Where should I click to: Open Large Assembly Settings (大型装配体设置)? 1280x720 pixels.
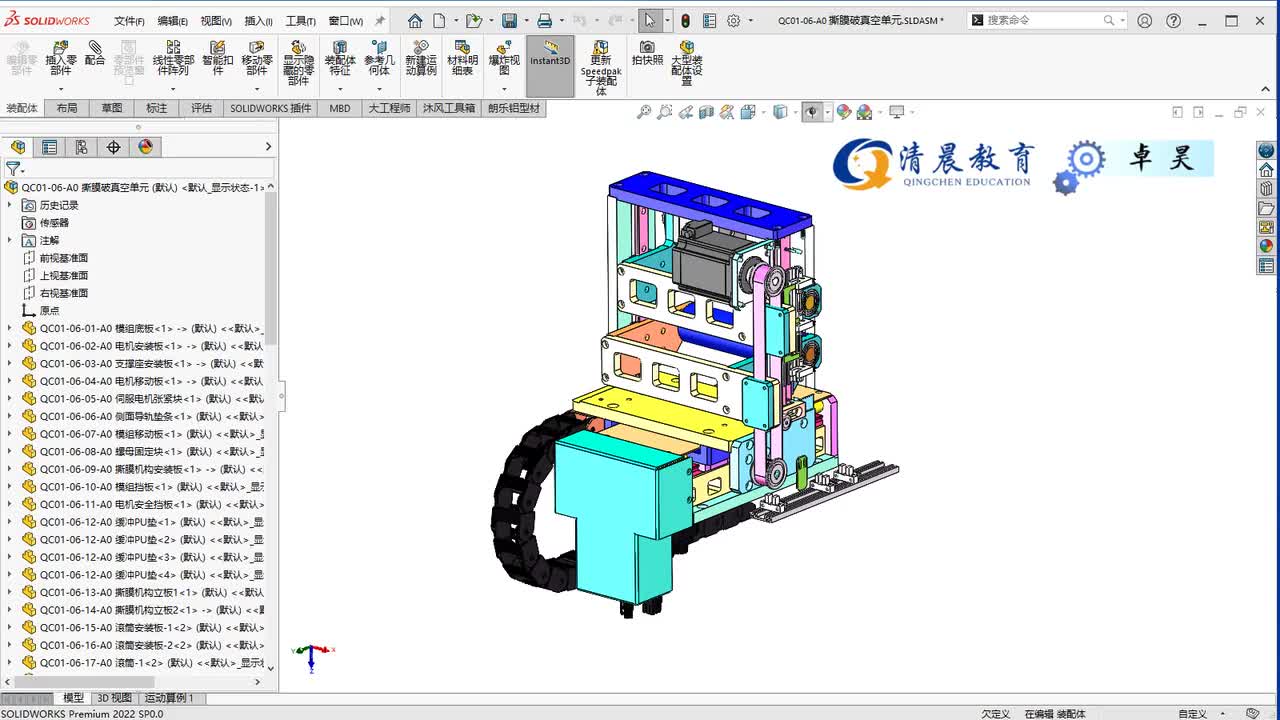[x=687, y=63]
